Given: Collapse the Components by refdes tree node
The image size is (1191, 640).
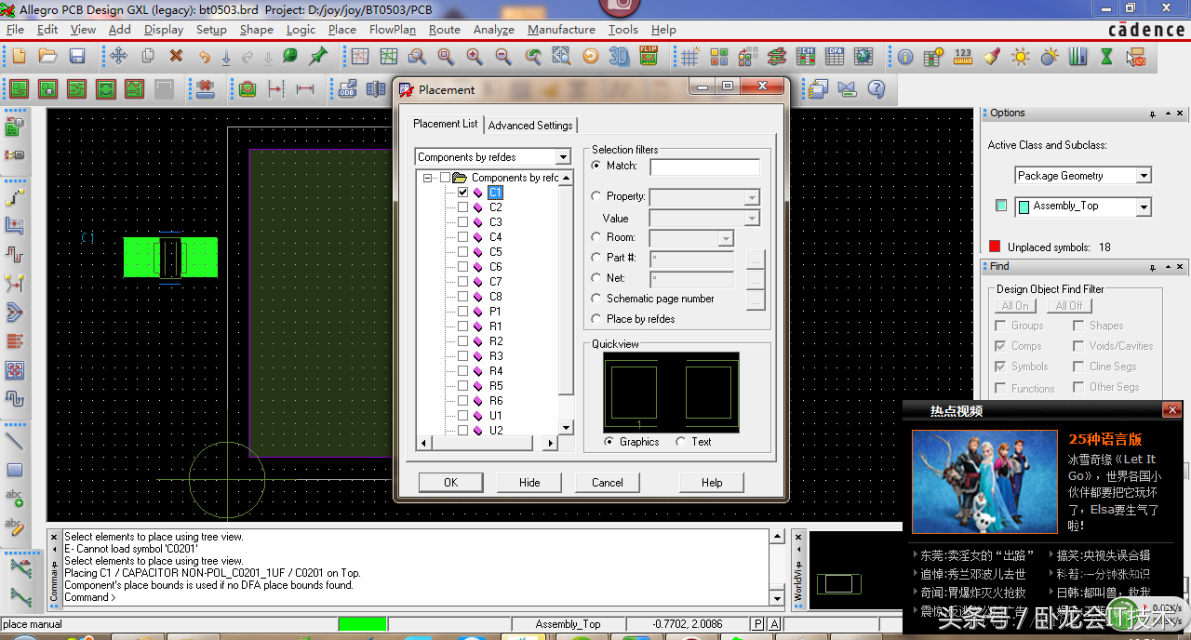Looking at the screenshot, I should click(428, 178).
